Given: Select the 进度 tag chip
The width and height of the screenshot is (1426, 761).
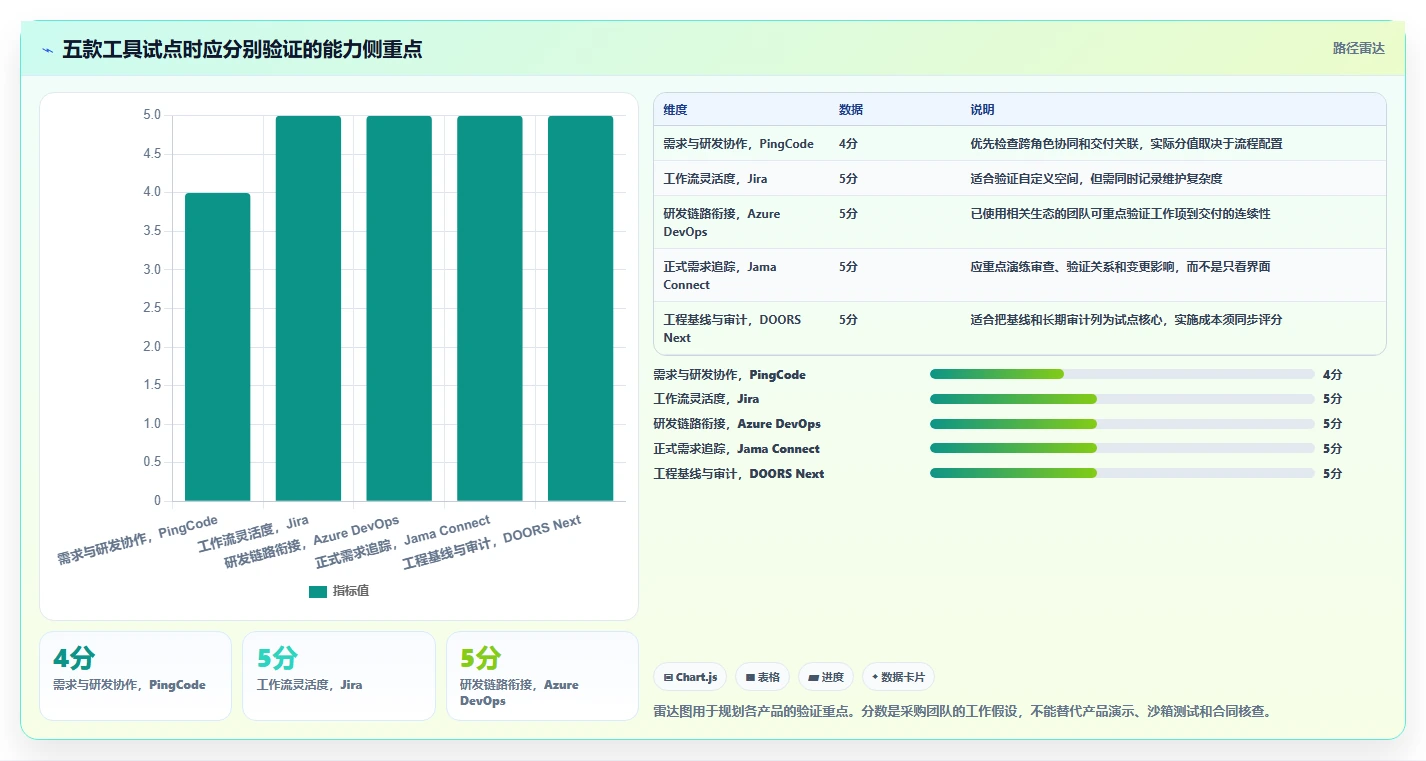Looking at the screenshot, I should 826,677.
